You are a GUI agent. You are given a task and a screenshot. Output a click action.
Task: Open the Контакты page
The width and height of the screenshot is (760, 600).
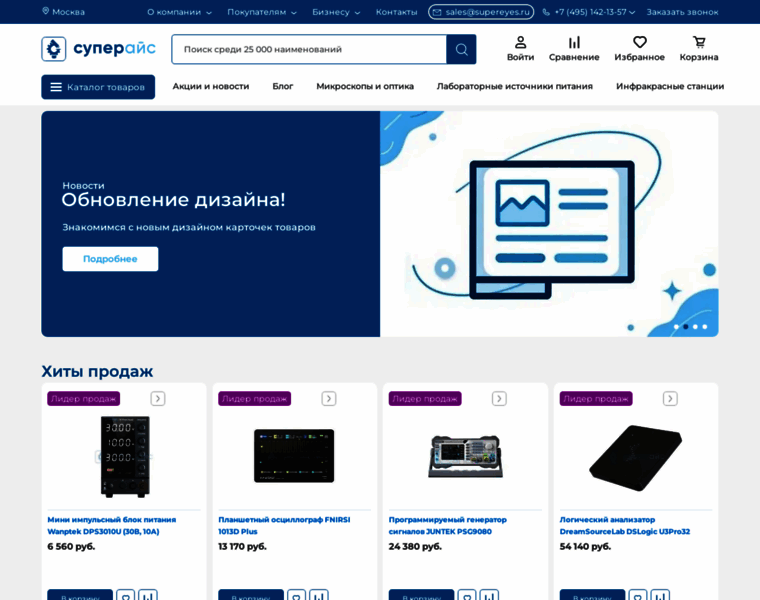396,12
